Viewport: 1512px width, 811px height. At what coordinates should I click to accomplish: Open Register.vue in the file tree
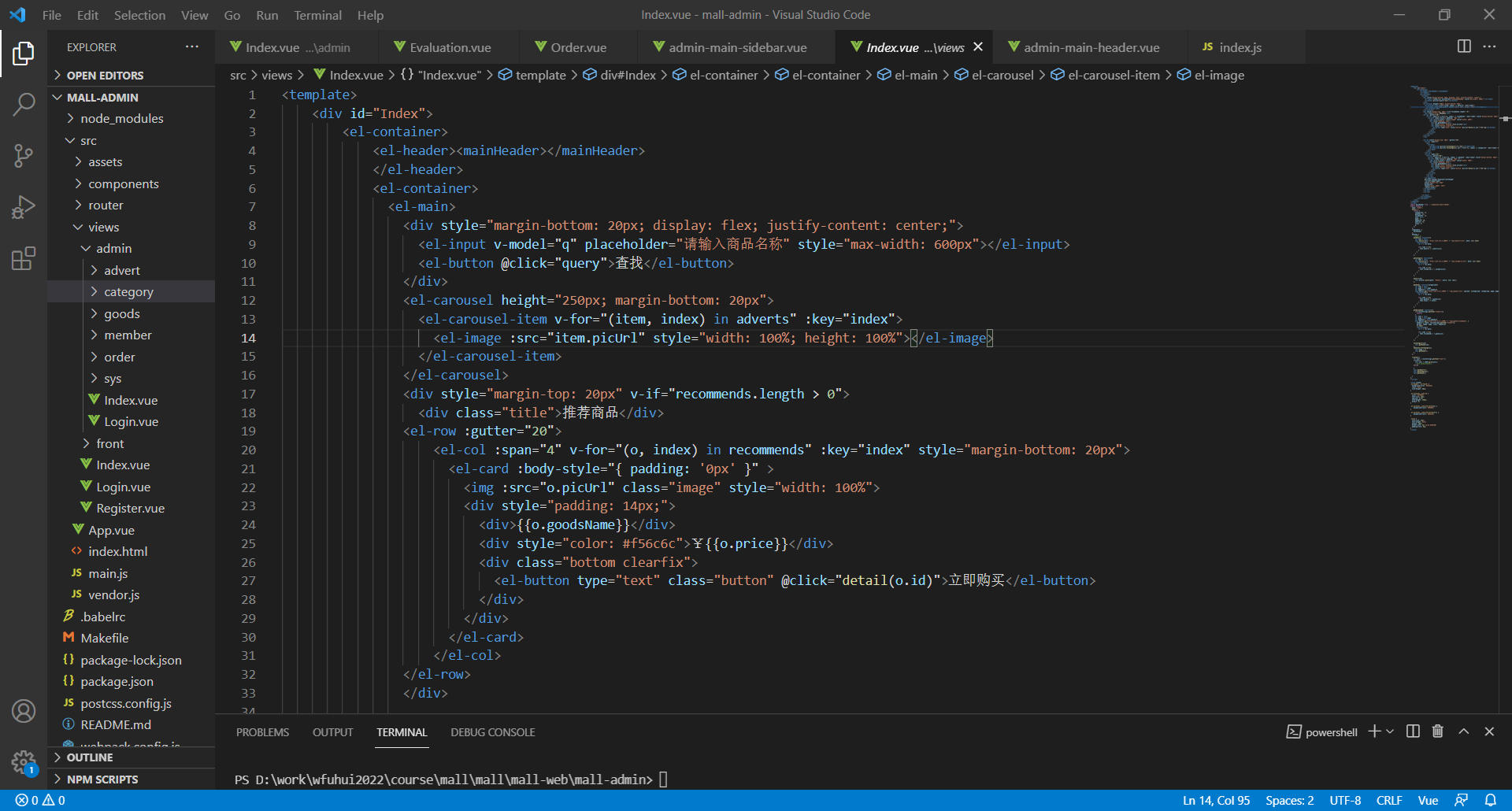pos(131,508)
